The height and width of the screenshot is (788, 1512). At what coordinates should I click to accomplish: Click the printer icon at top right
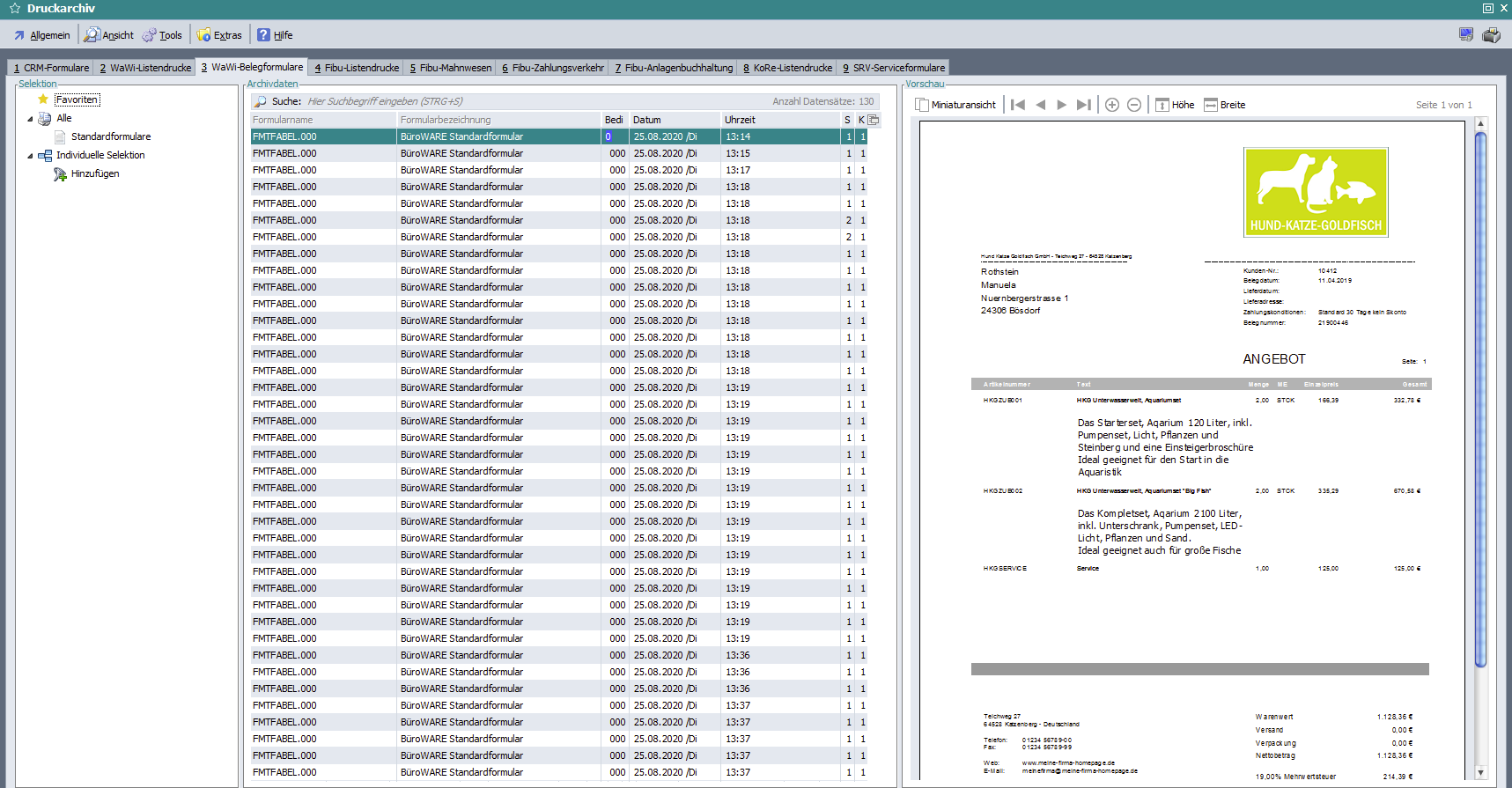click(x=1491, y=35)
